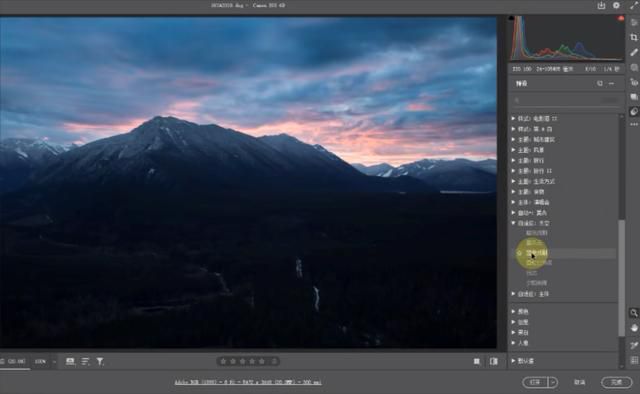640x394 pixels.
Task: Open the Snapshots panel
Action: (633, 97)
